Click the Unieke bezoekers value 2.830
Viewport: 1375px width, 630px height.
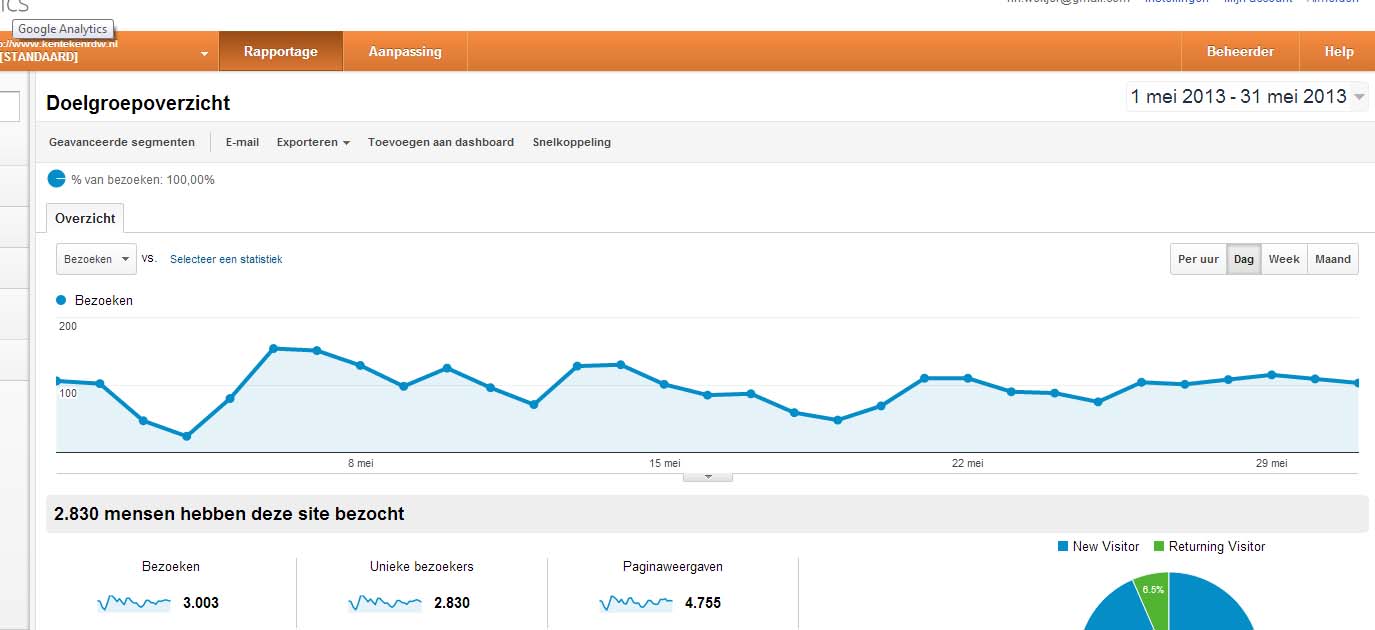tap(452, 603)
